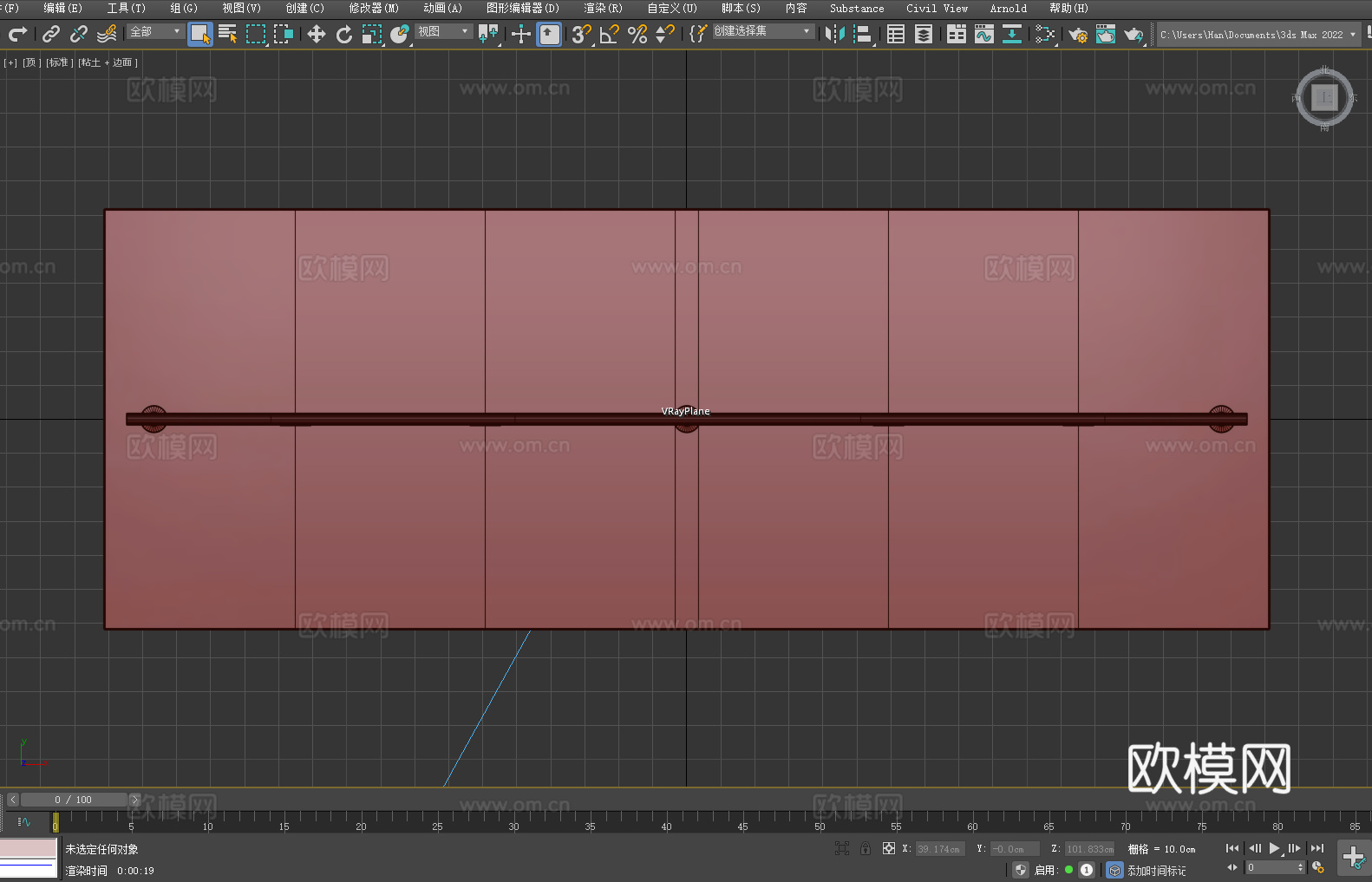Choose rectangular selection region tool
This screenshot has width=1372, height=882.
tap(256, 34)
